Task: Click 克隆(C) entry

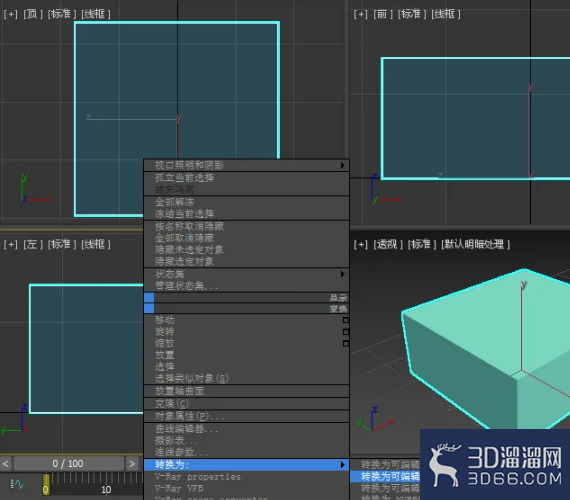Action: pos(246,404)
